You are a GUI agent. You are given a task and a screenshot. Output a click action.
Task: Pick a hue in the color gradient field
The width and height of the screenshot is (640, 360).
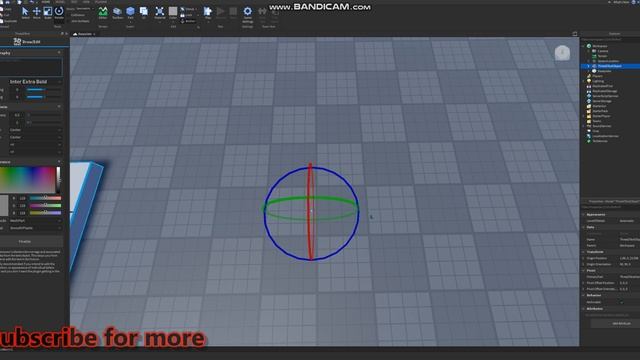27,180
